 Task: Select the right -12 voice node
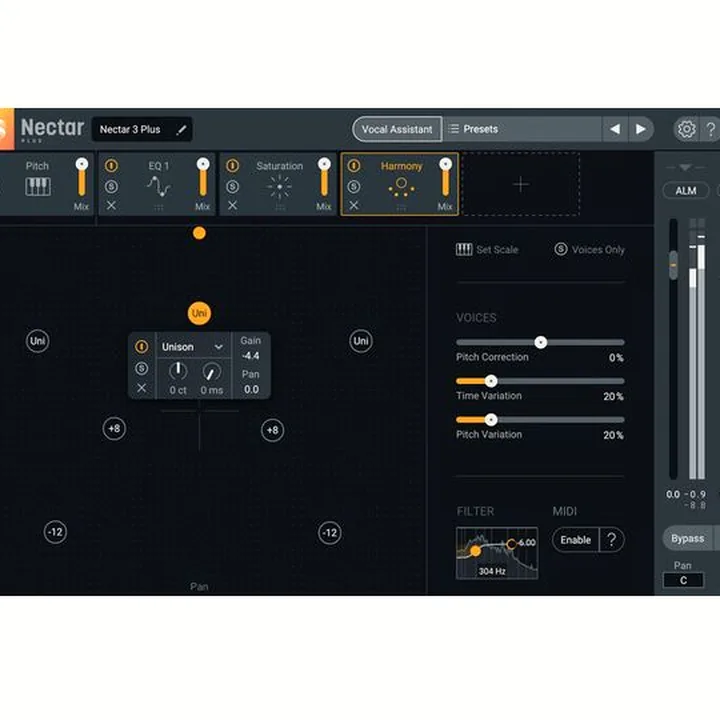[330, 533]
